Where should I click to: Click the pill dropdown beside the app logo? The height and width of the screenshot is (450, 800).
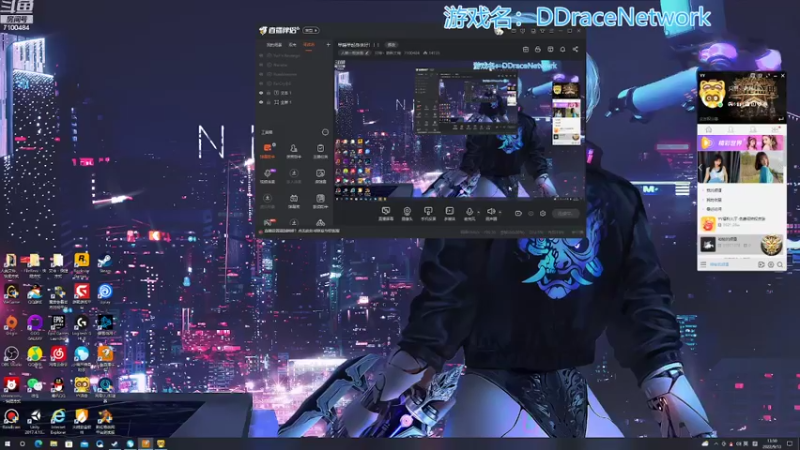coord(311,30)
